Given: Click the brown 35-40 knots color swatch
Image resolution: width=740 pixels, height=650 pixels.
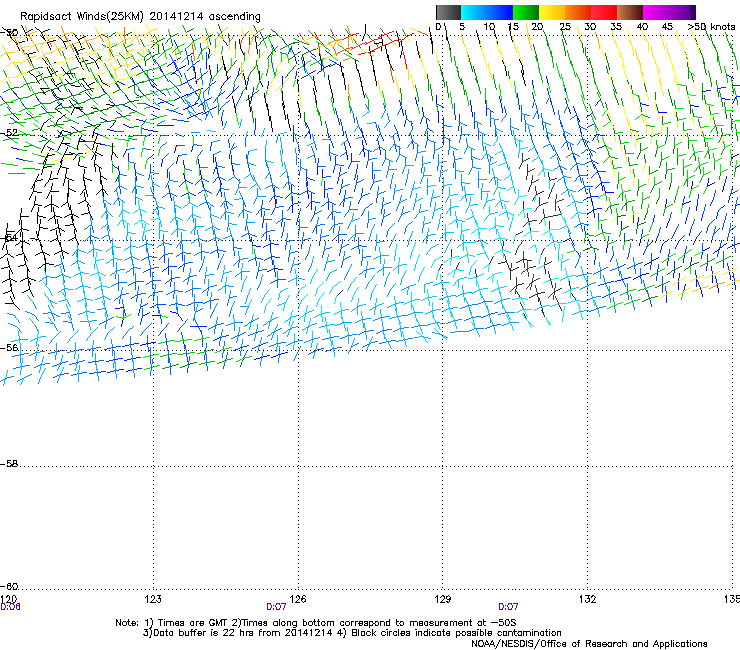Looking at the screenshot, I should tap(630, 12).
